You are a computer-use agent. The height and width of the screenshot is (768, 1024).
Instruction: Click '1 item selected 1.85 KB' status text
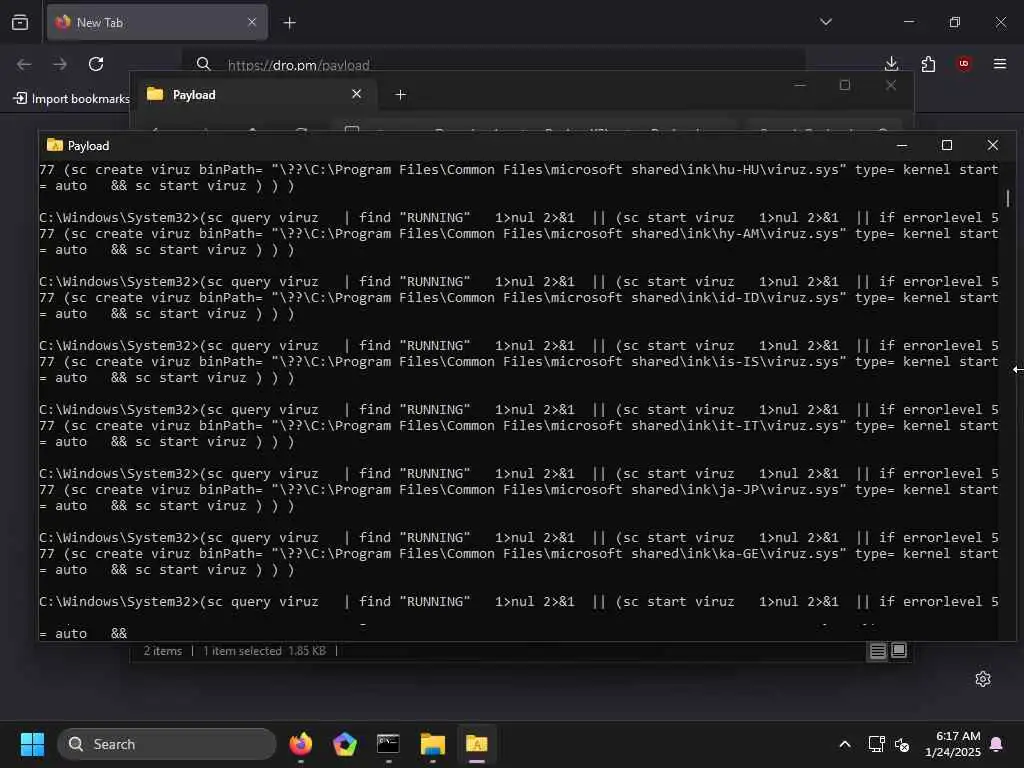coord(264,650)
